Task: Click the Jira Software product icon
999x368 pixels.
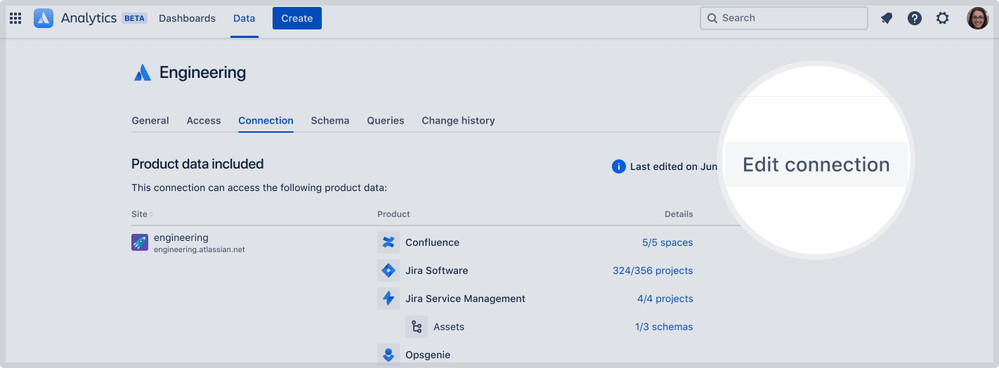Action: click(389, 271)
